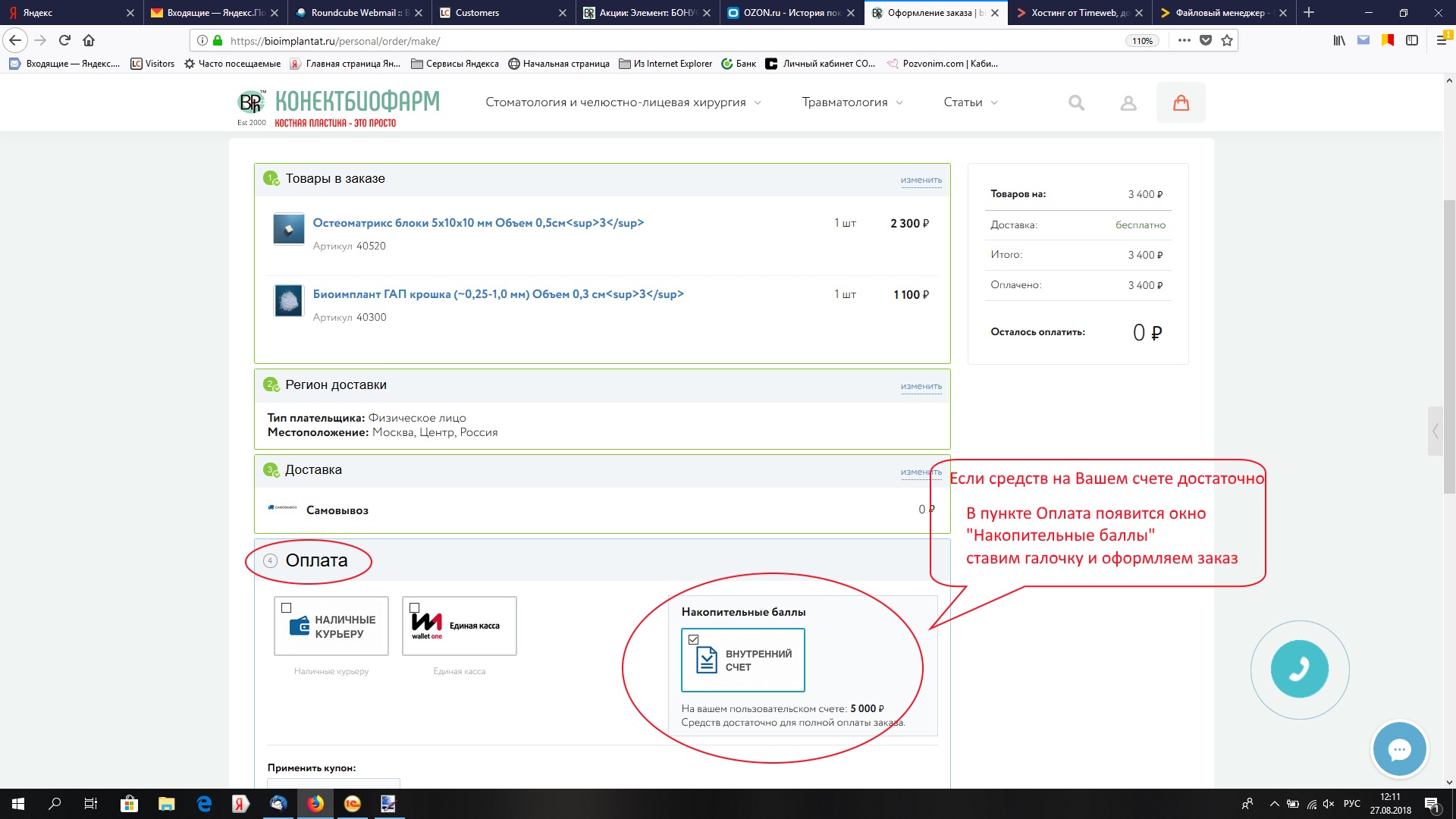Check the Наличные курьеру payment checkbox
Viewport: 1456px width, 819px height.
tap(287, 608)
